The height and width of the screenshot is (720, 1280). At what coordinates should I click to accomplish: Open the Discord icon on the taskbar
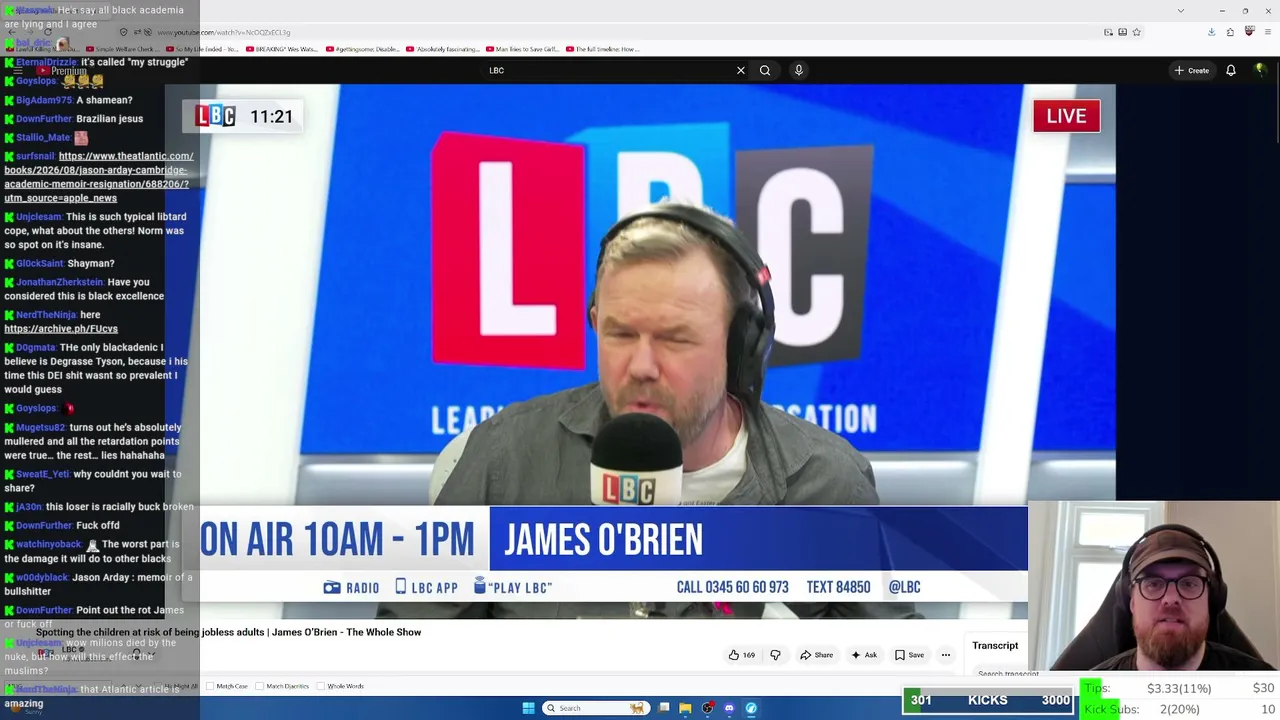(729, 708)
